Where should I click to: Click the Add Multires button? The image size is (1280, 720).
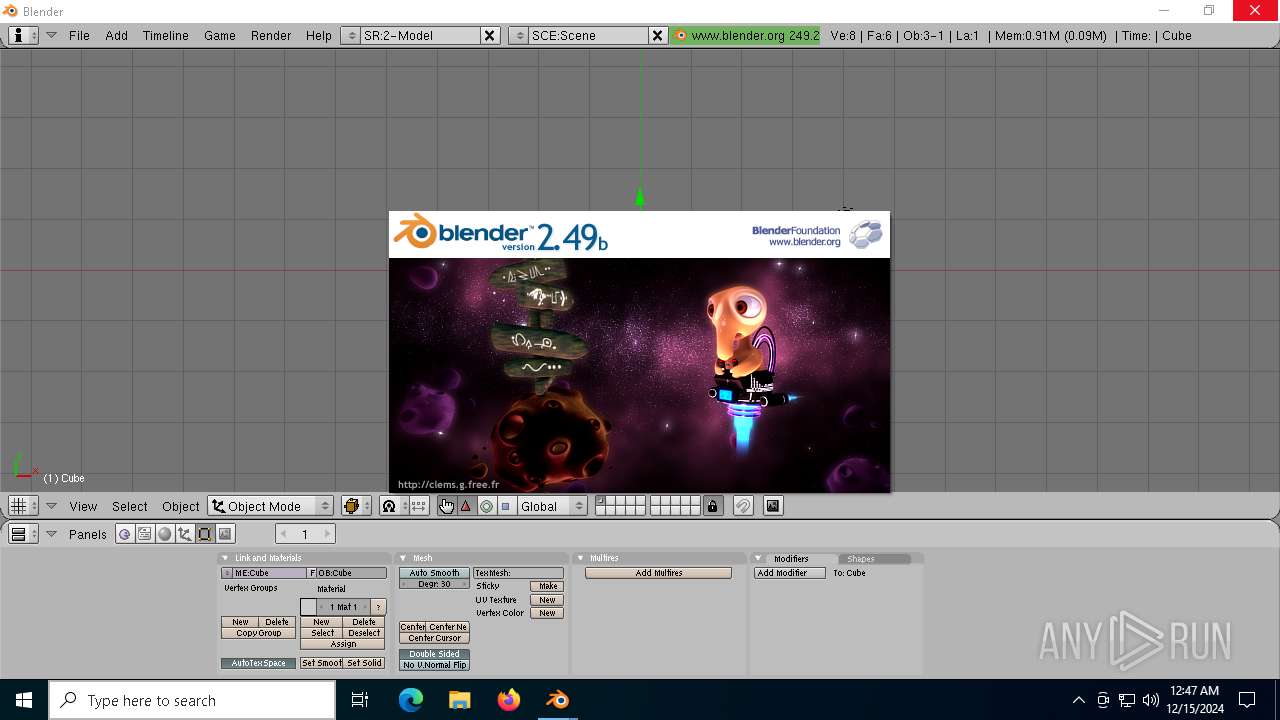(659, 573)
